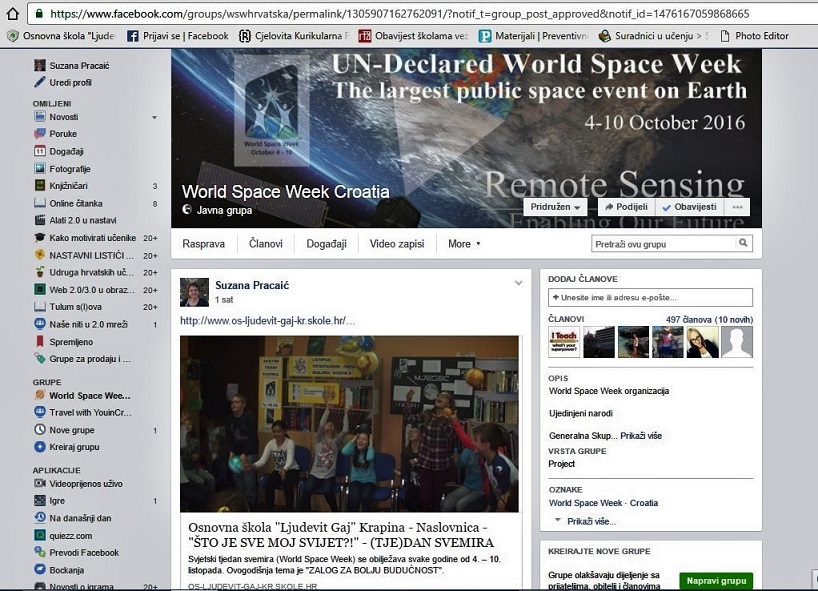Open NASTAVNI LISTIĆI group icon
Viewport: 818px width, 591px height.
coord(40,255)
